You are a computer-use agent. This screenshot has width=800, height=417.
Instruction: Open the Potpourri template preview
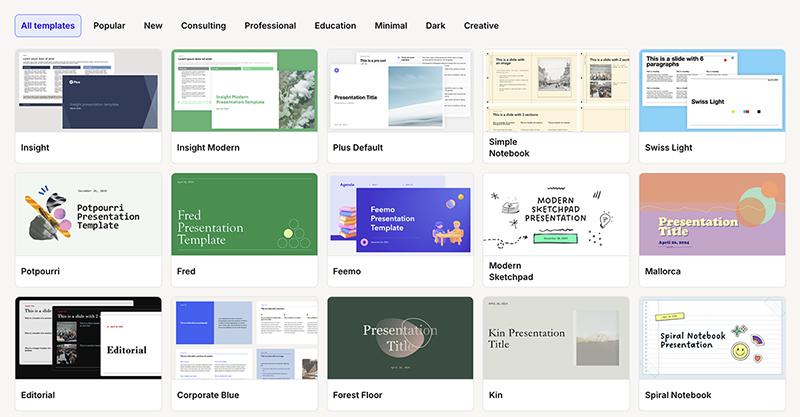tap(88, 214)
